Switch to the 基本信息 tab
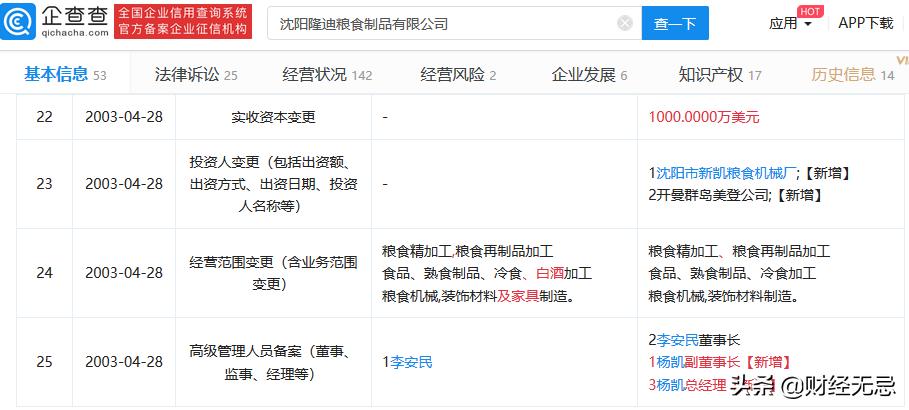Viewport: 909px width, 410px height. [x=65, y=74]
